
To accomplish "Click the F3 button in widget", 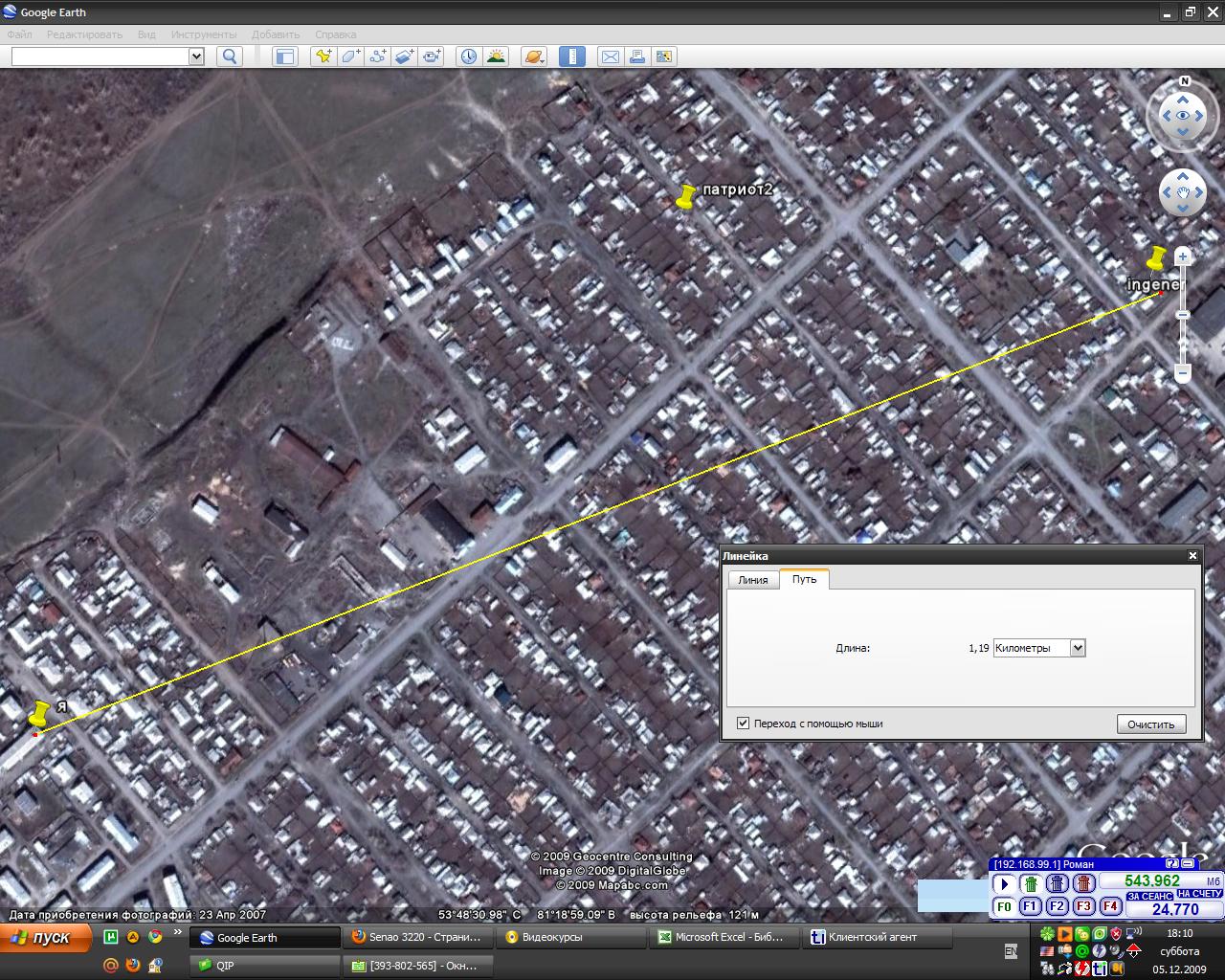I will point(1084,906).
